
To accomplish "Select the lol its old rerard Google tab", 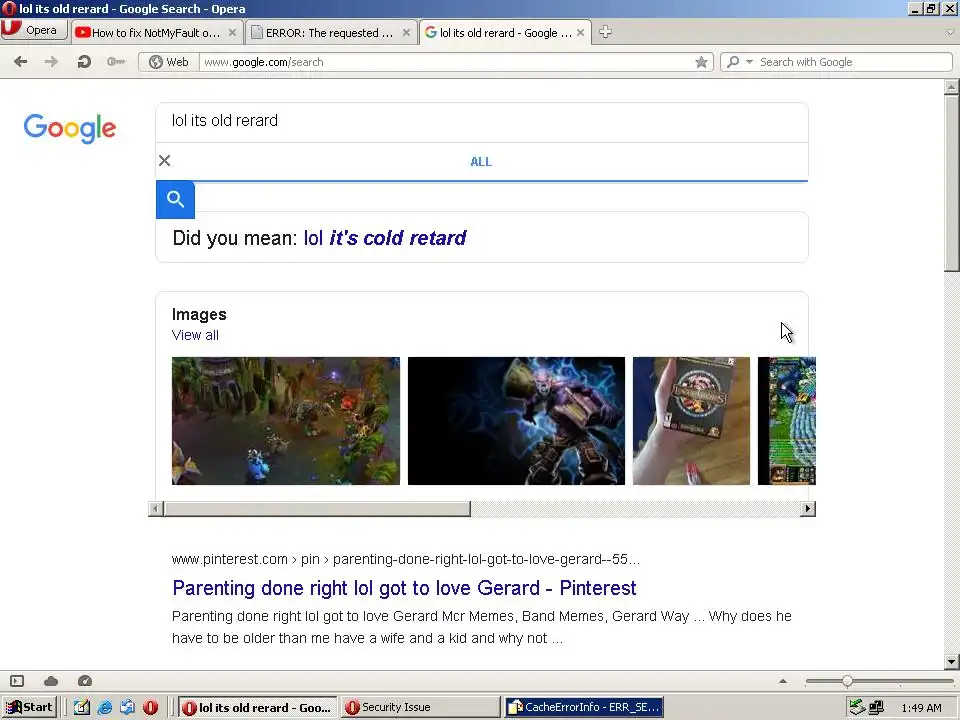I will click(x=505, y=32).
